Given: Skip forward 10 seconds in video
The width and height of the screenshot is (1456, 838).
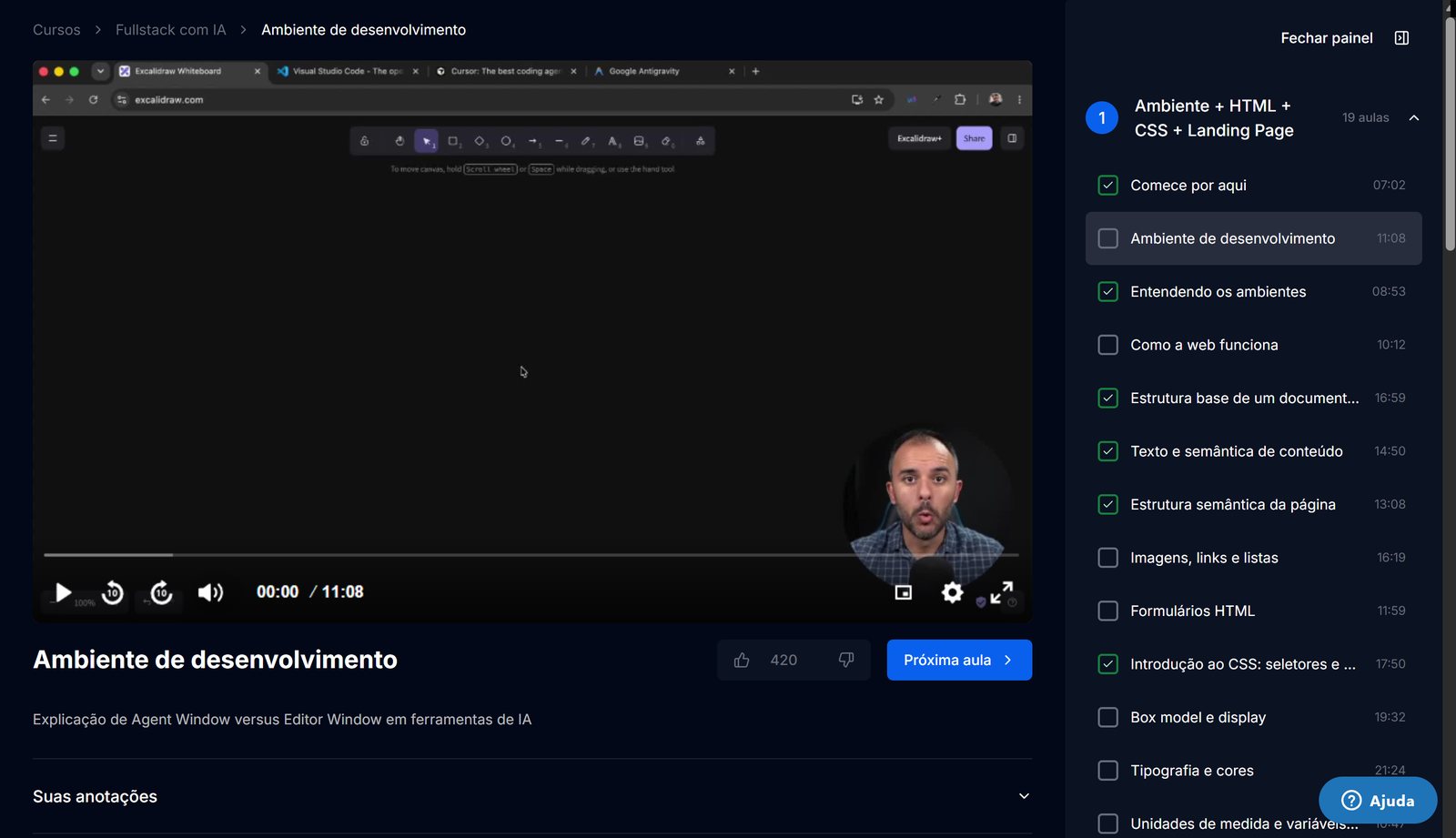Looking at the screenshot, I should pos(161,592).
